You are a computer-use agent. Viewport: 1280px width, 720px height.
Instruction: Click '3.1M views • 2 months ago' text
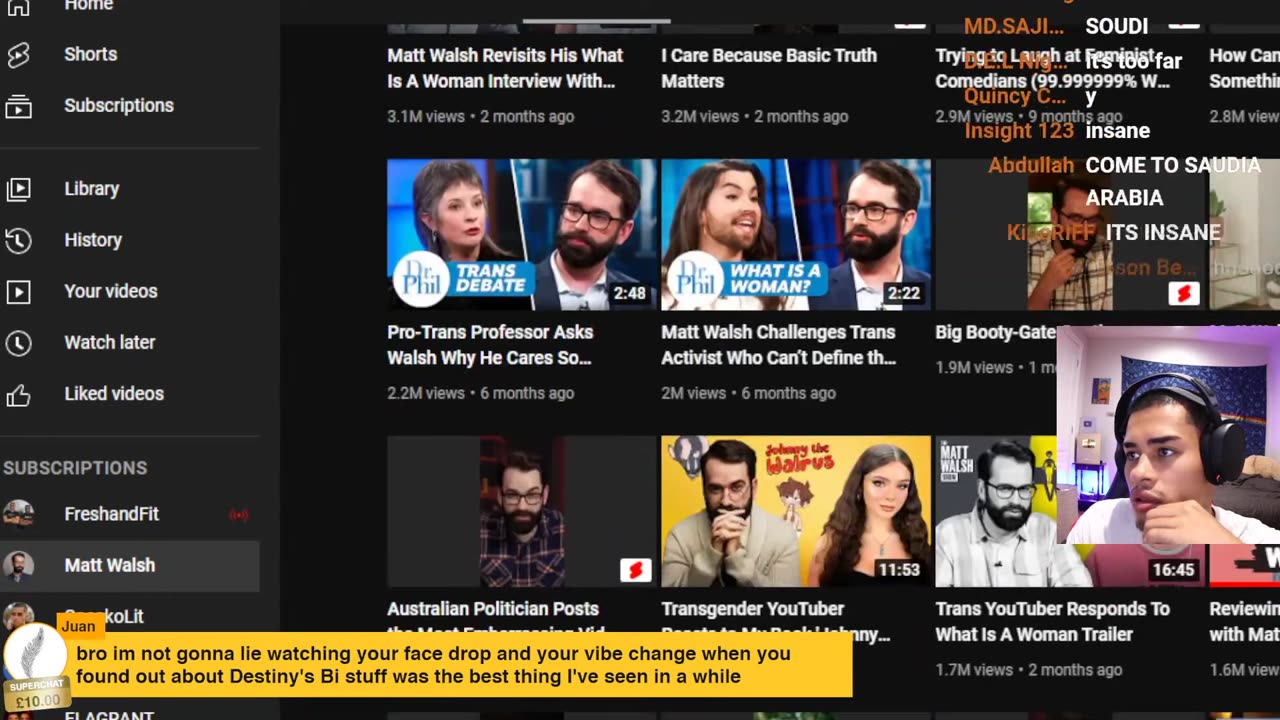click(x=481, y=116)
